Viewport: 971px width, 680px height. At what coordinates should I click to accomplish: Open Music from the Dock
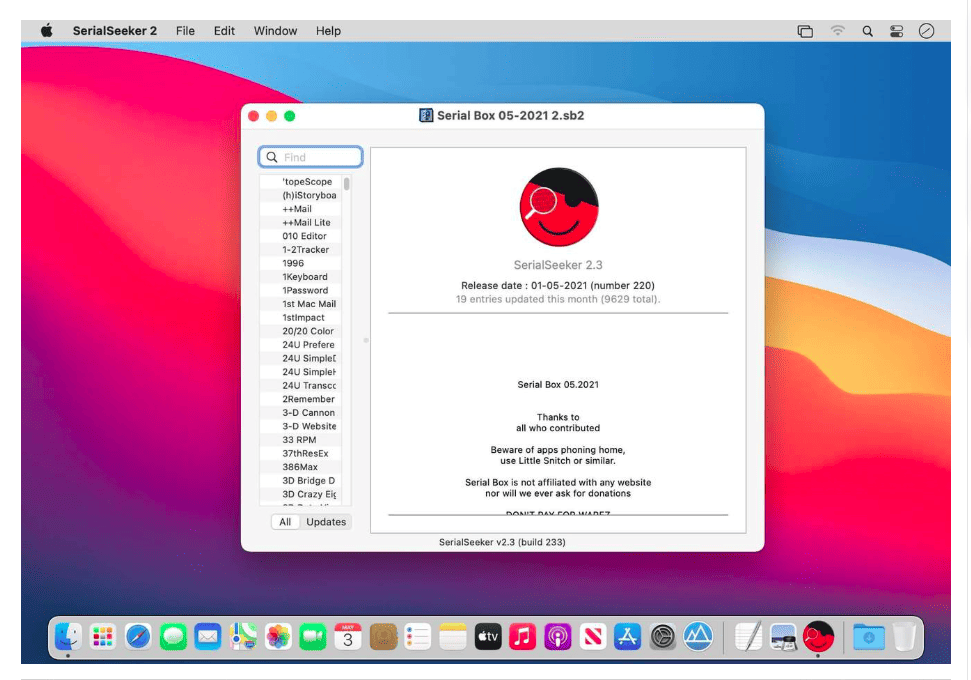pos(523,637)
